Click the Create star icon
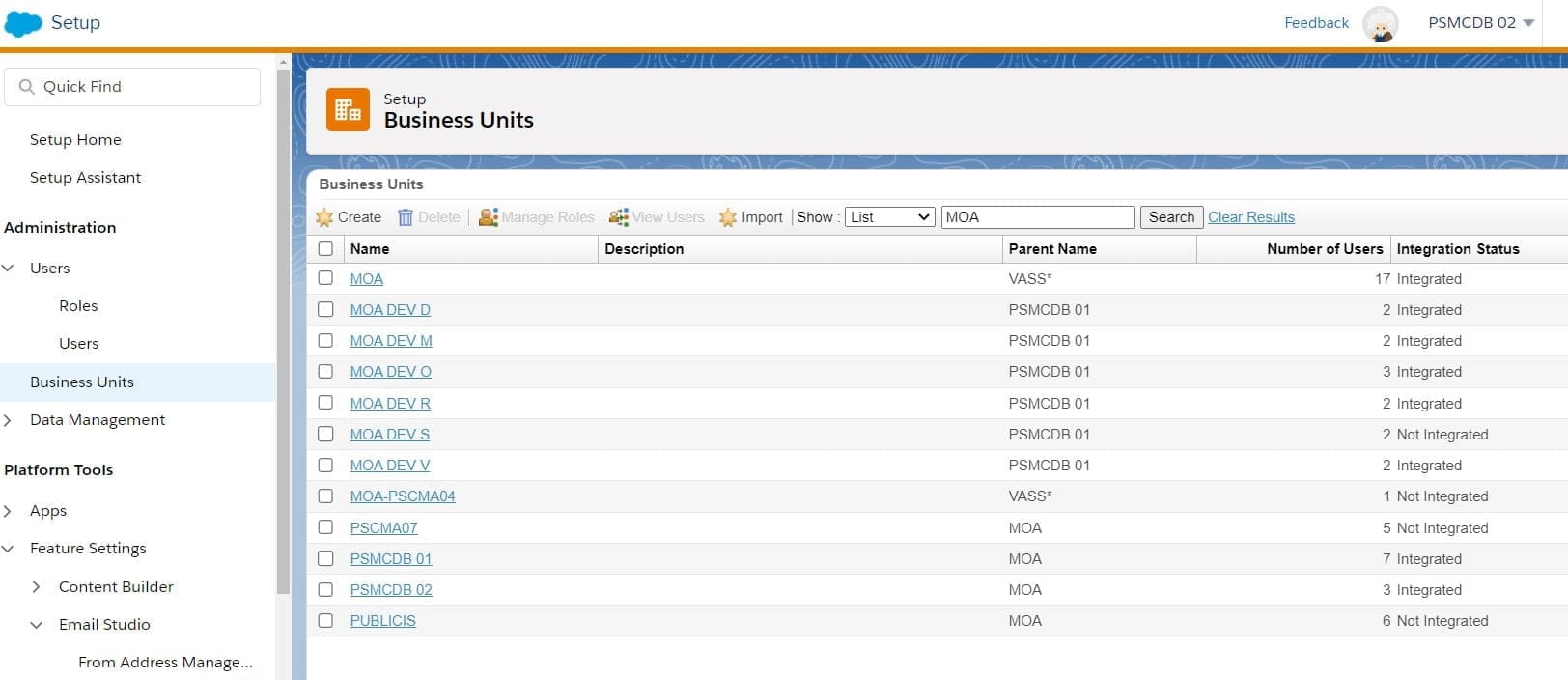Screen dimensions: 1568x680 [x=324, y=218]
